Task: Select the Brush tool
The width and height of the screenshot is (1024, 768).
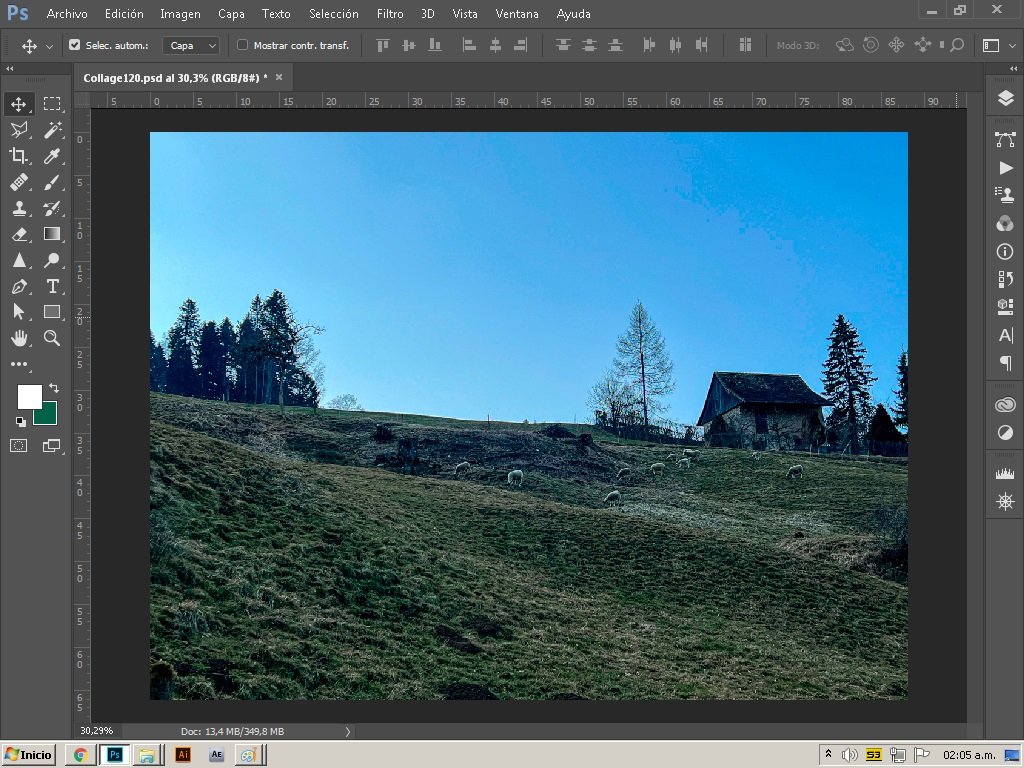Action: (x=52, y=182)
